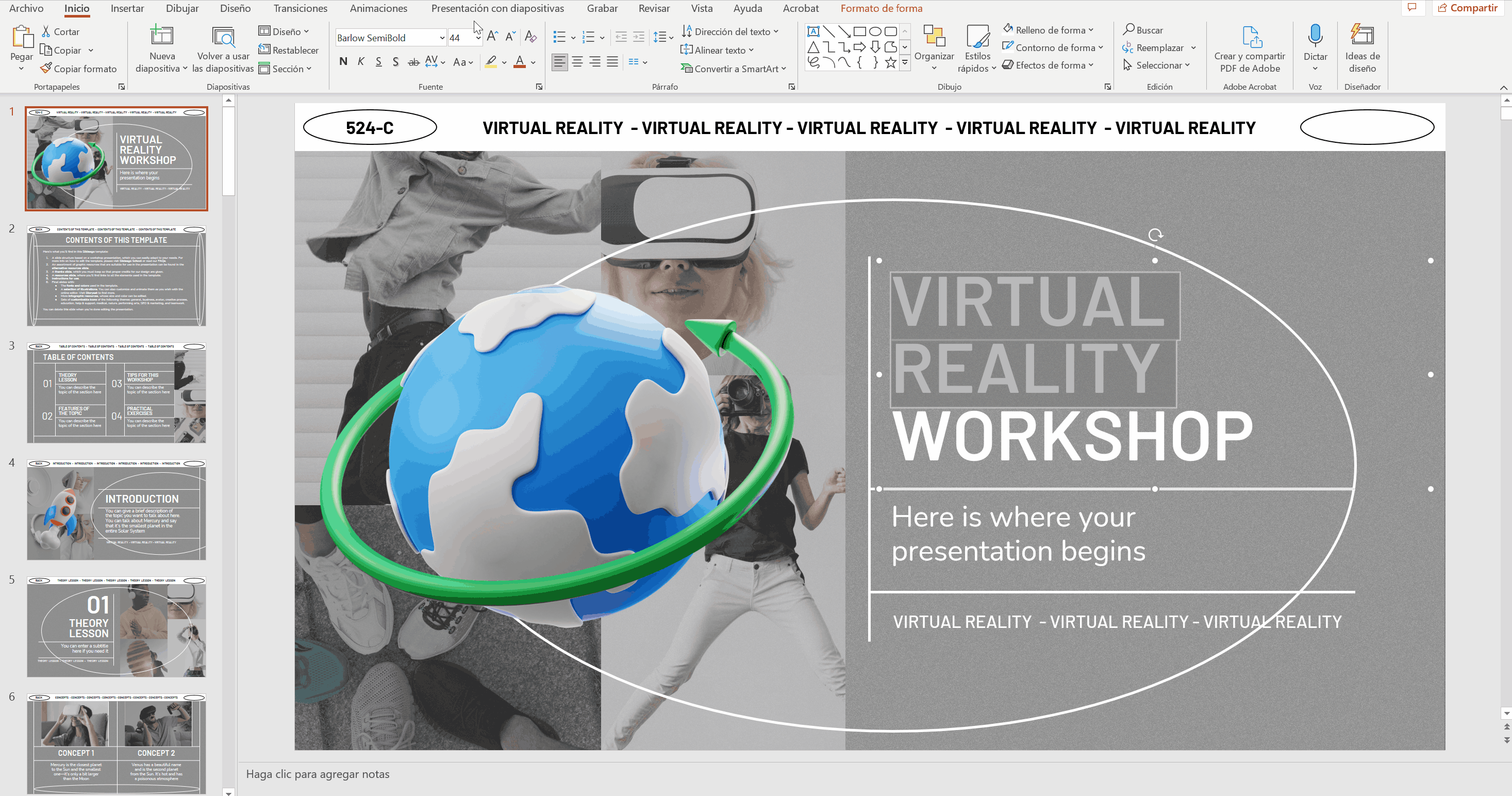Viewport: 1512px width, 796px height.
Task: Click the Nueva diapositiva icon
Action: pyautogui.click(x=161, y=35)
